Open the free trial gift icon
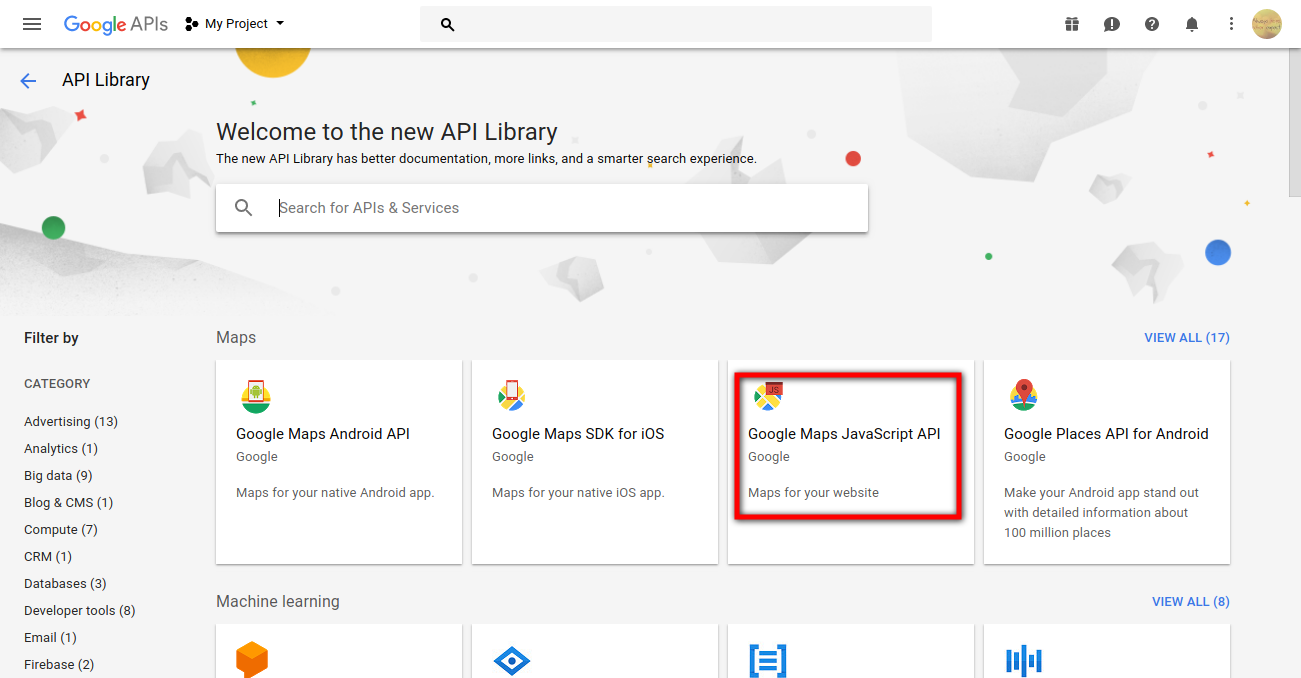Viewport: 1301px width, 678px height. [1072, 24]
